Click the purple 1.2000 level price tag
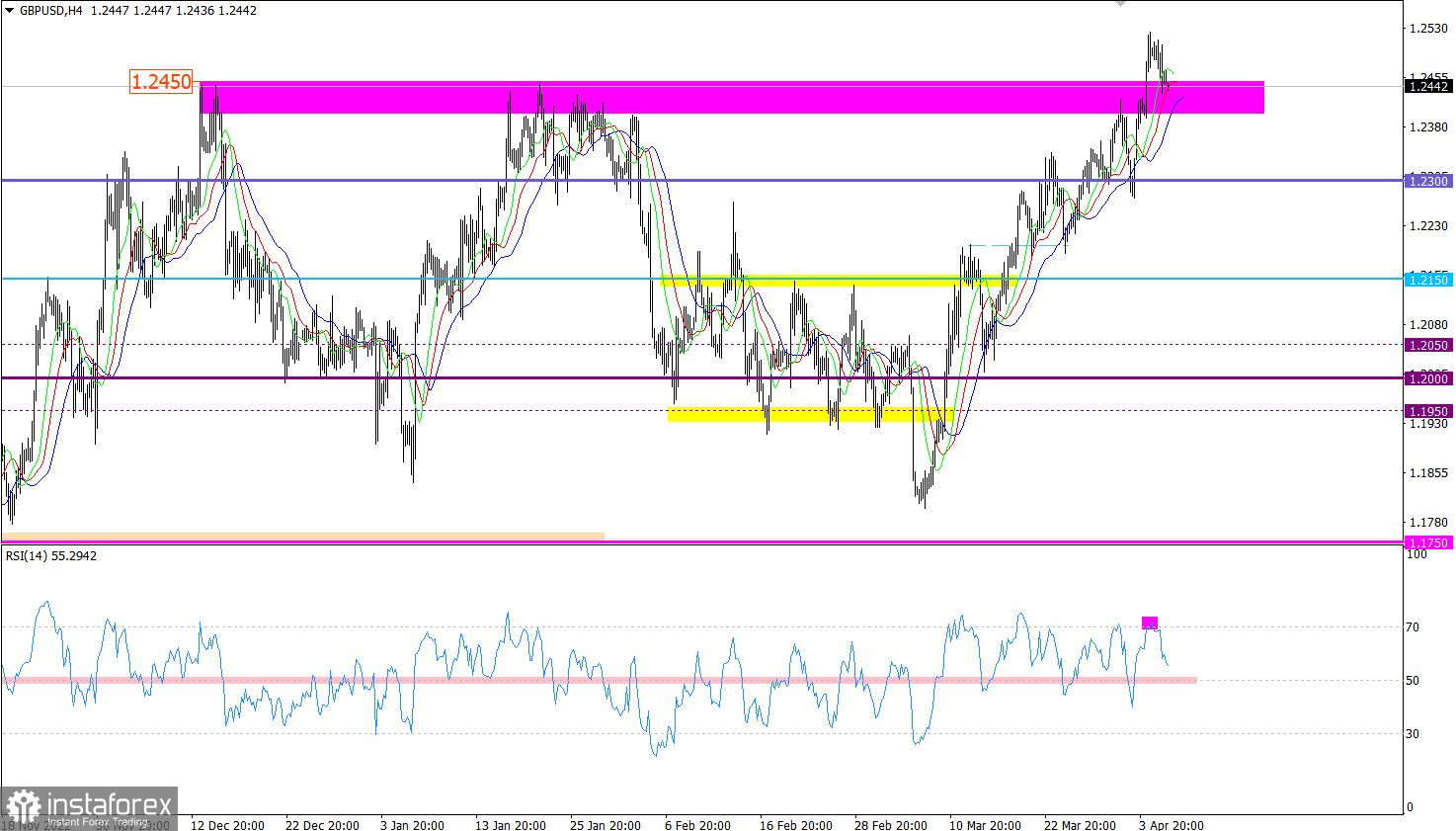 pos(1429,379)
